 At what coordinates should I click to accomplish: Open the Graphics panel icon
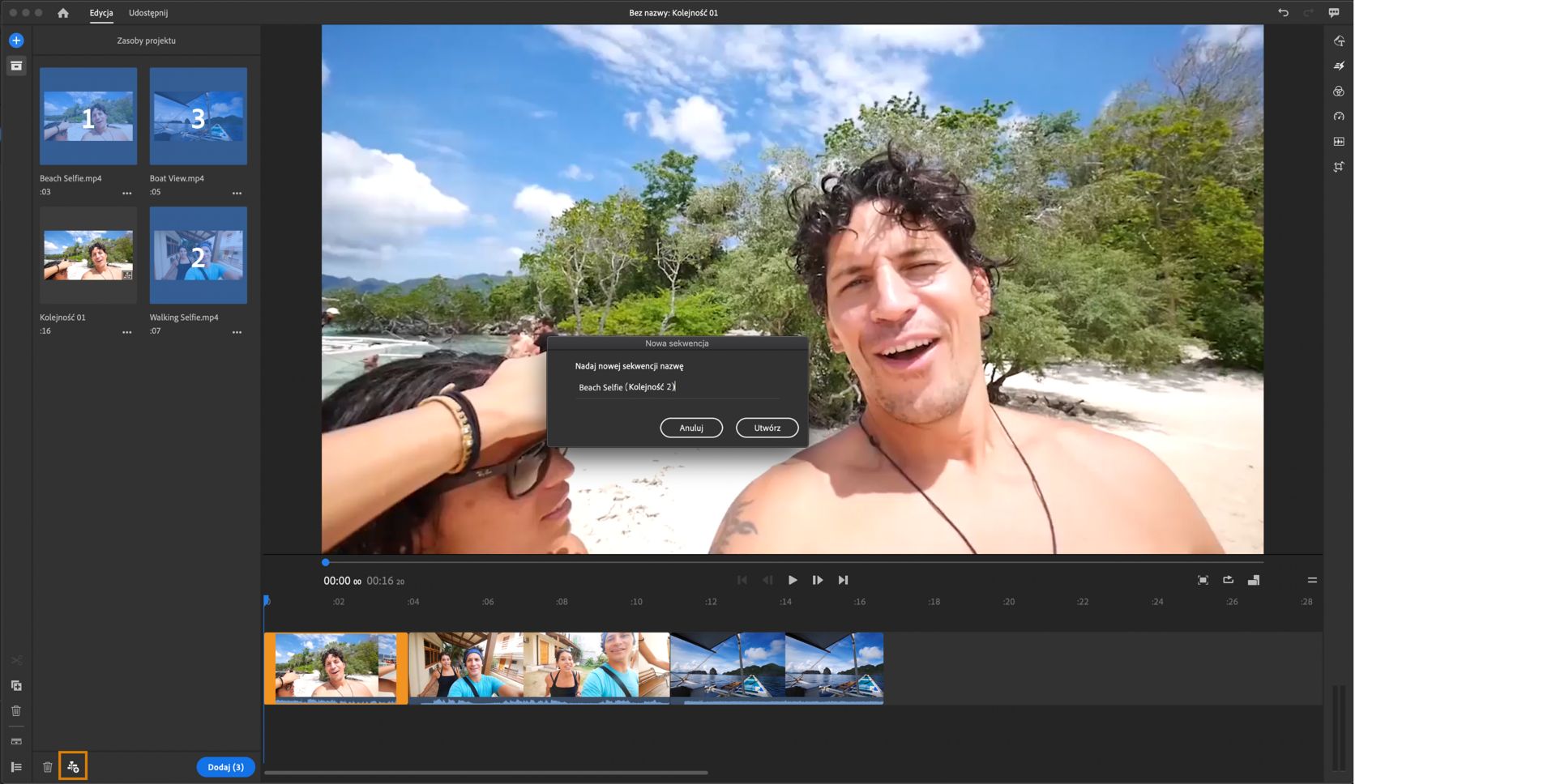tap(1339, 40)
